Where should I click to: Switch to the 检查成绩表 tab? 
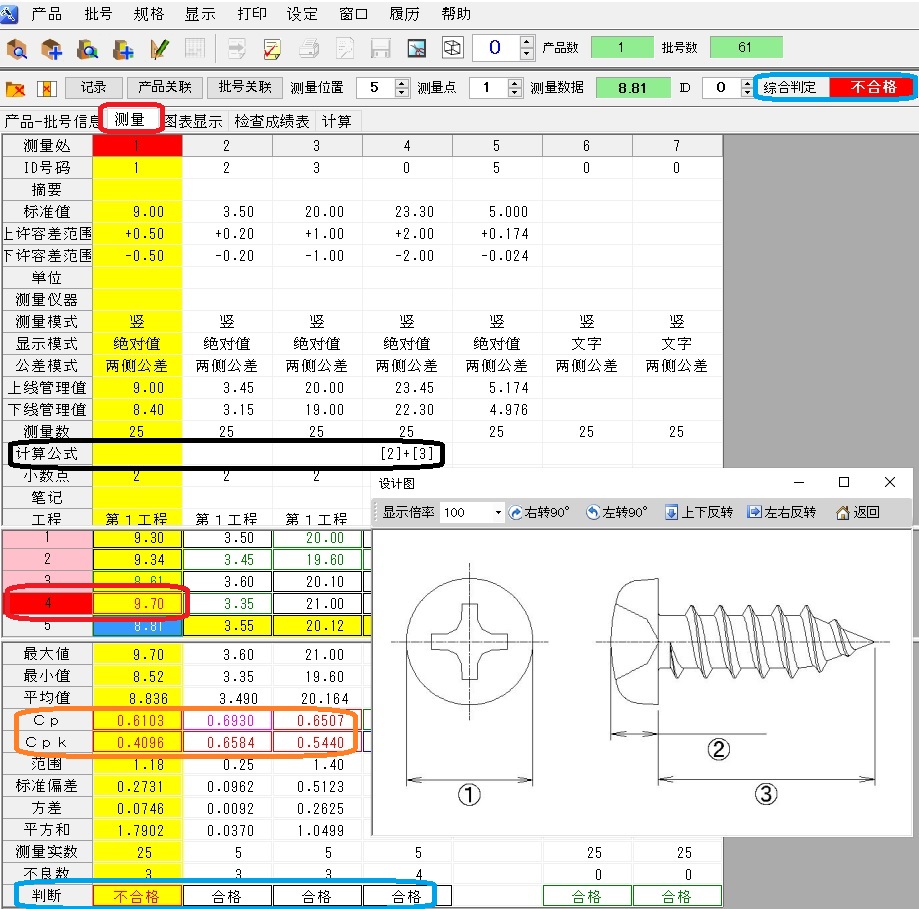(x=271, y=121)
